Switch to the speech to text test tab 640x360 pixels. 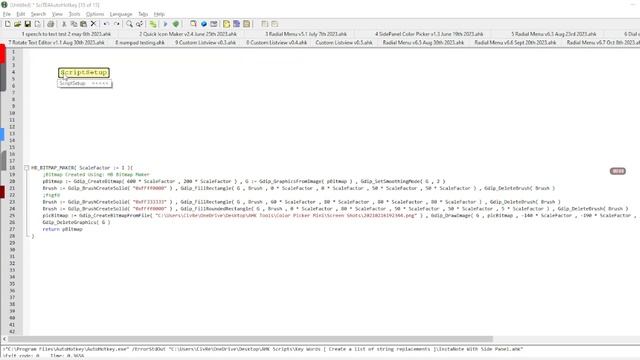tap(66, 34)
